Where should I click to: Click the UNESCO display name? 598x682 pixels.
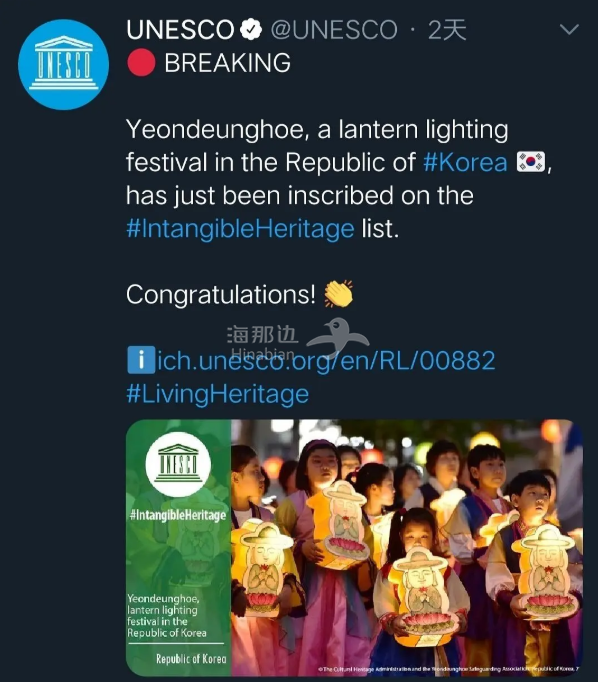click(x=180, y=30)
